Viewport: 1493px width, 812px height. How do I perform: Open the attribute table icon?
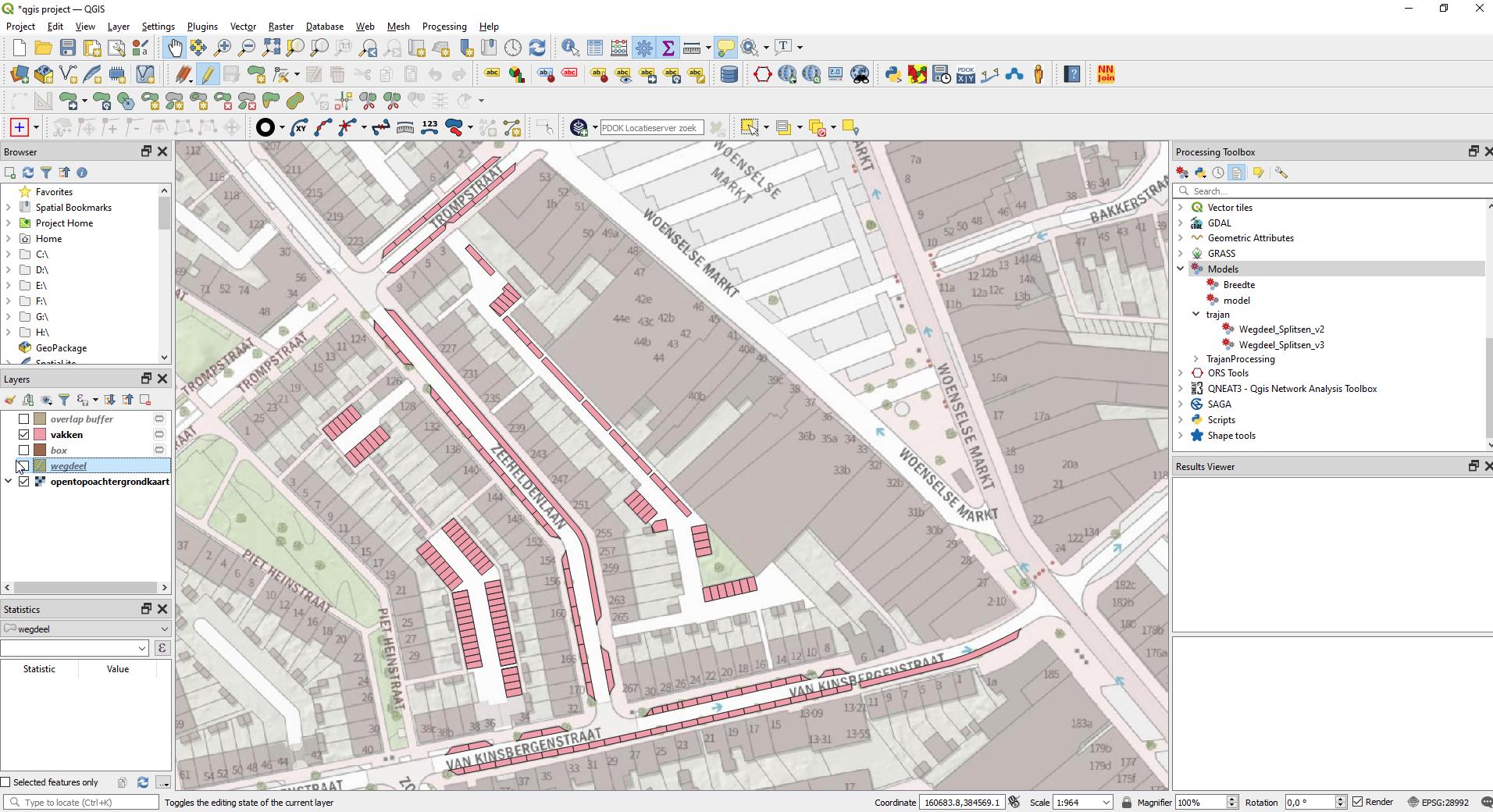(x=595, y=48)
